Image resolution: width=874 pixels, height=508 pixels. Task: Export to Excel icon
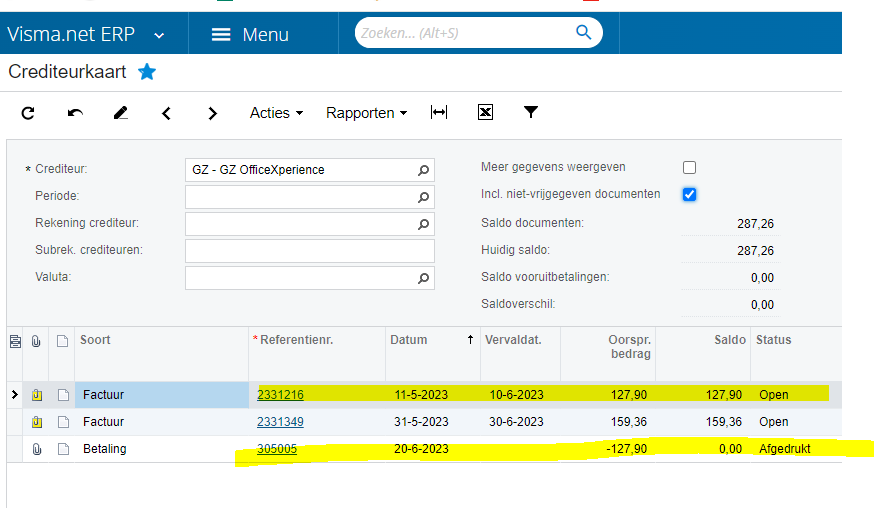485,113
